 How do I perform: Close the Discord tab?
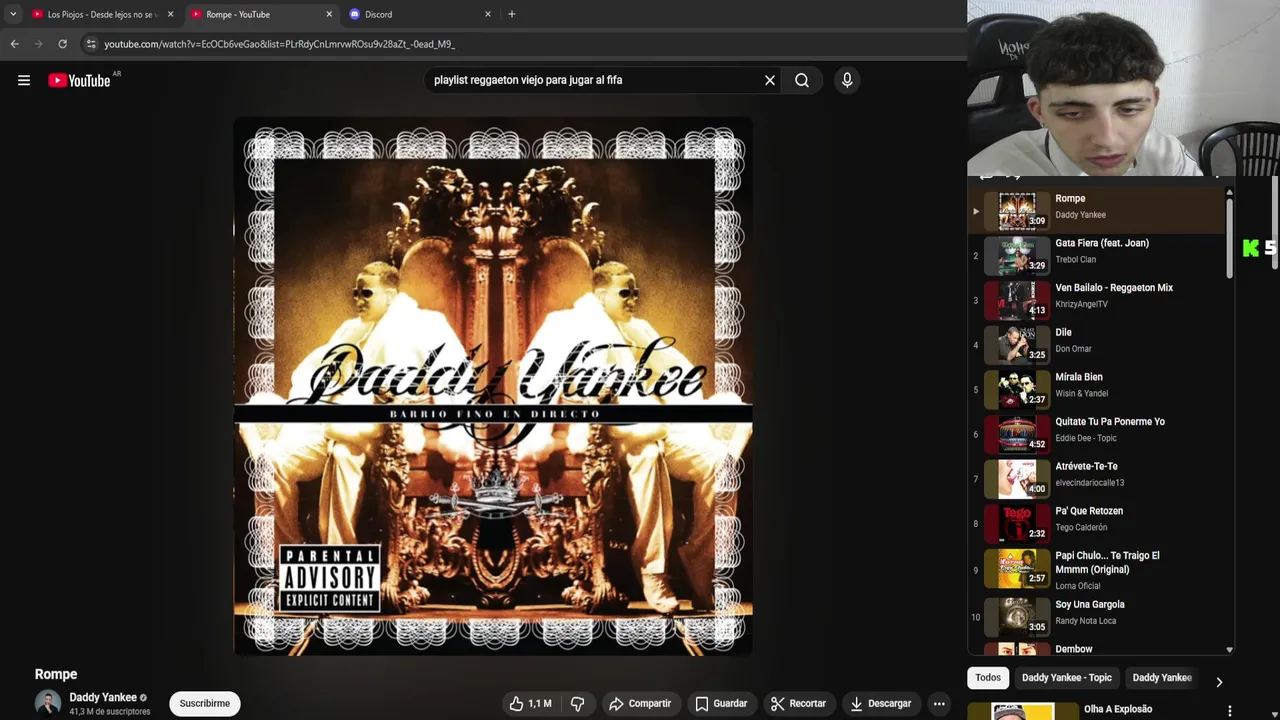pyautogui.click(x=488, y=14)
